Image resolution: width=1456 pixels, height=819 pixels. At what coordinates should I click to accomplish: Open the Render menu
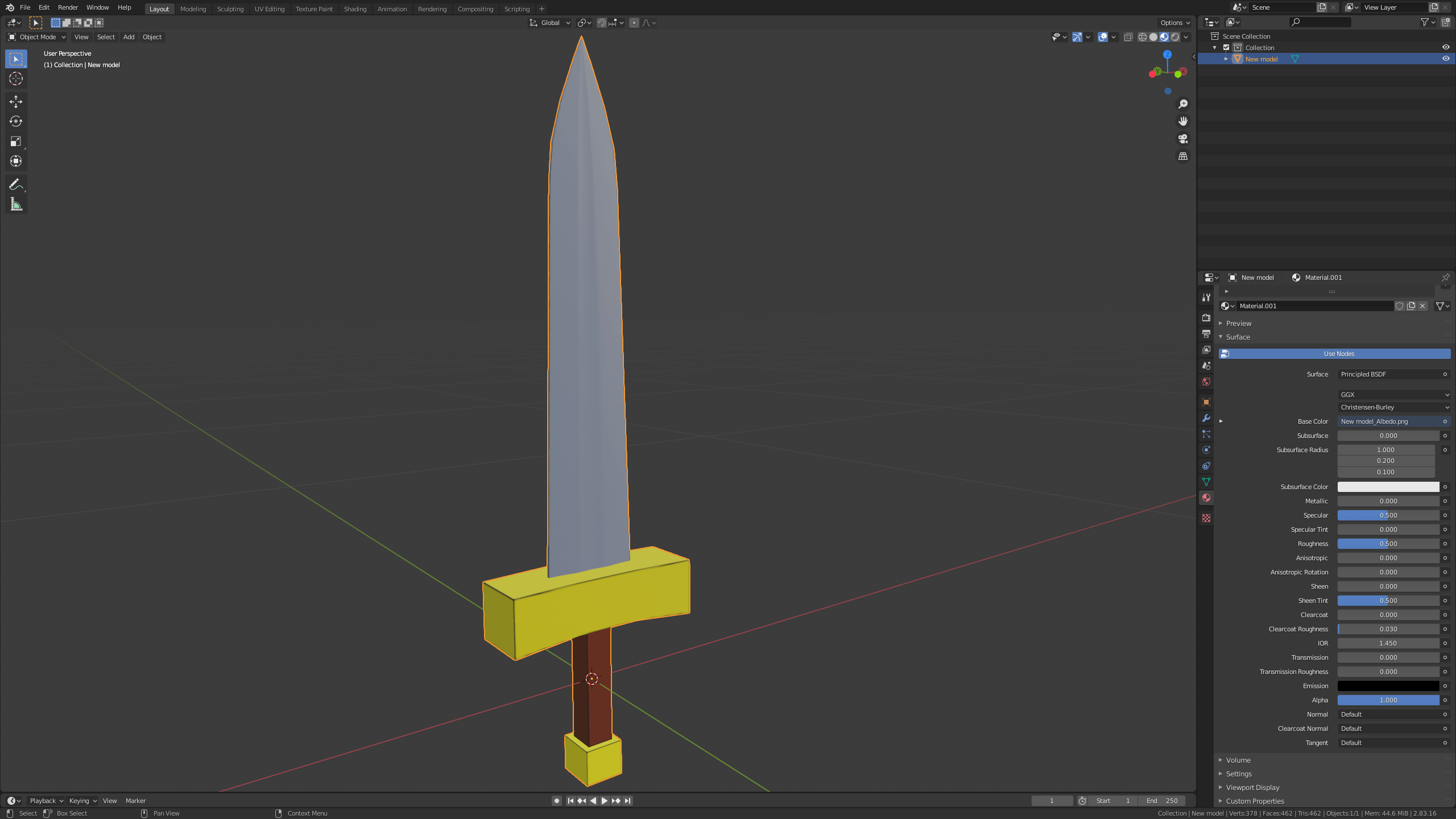coord(68,7)
